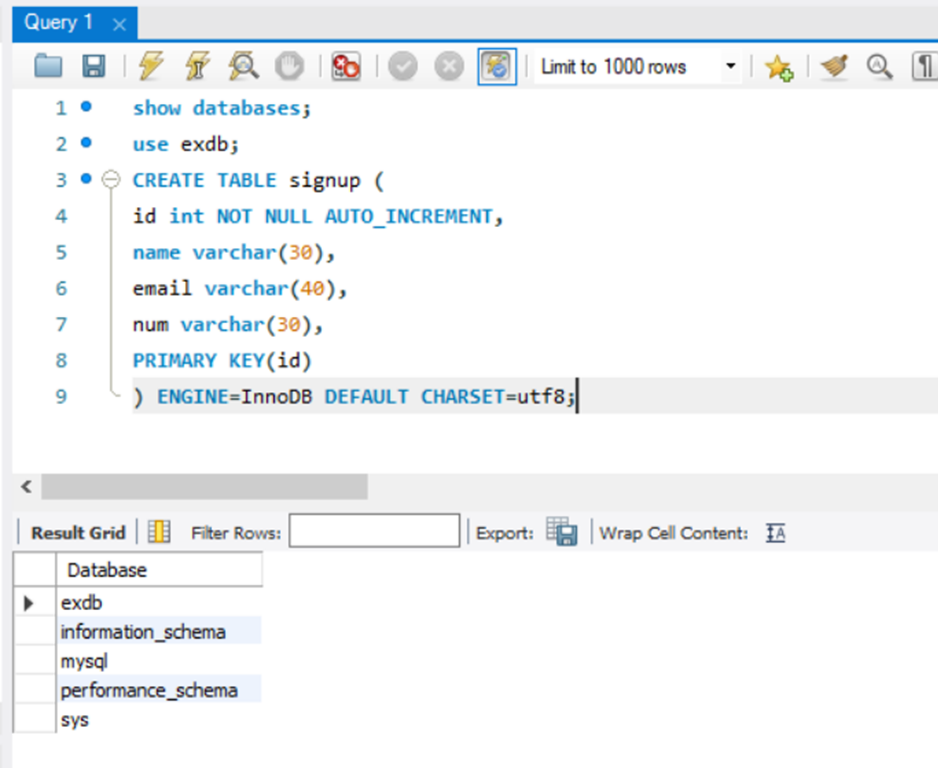Click the 'email varchar(40),' line

240,289
